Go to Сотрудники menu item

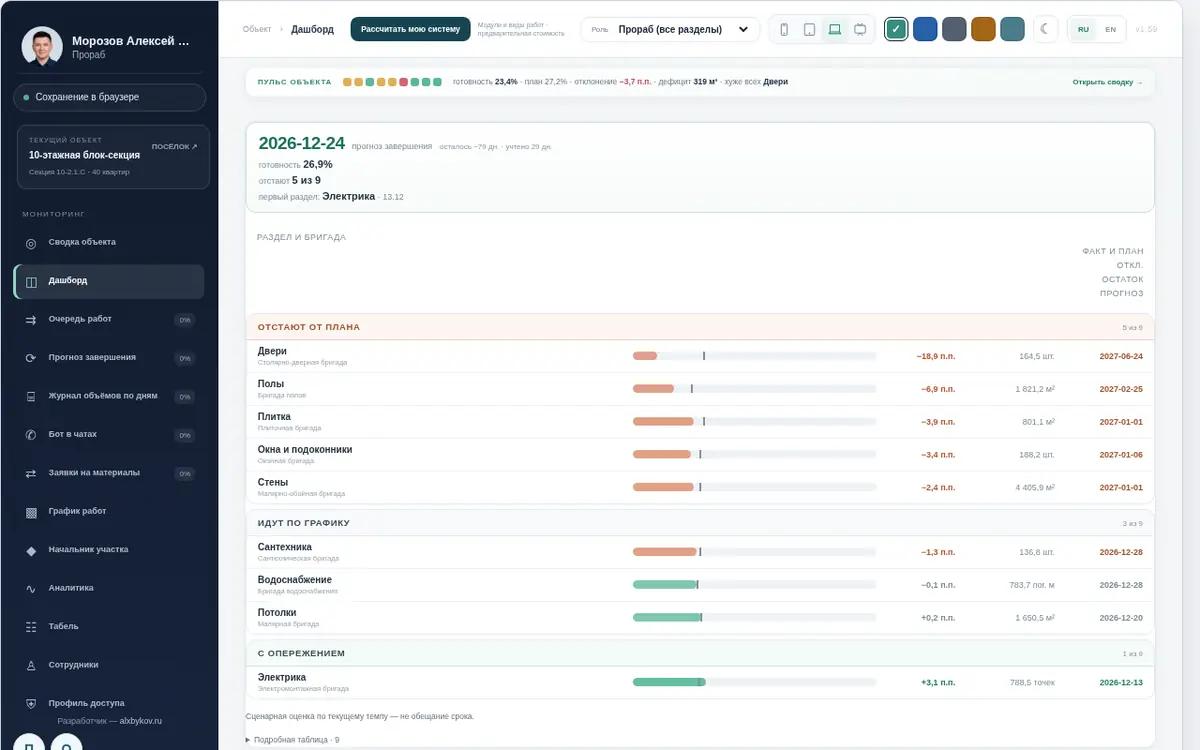[109, 665]
